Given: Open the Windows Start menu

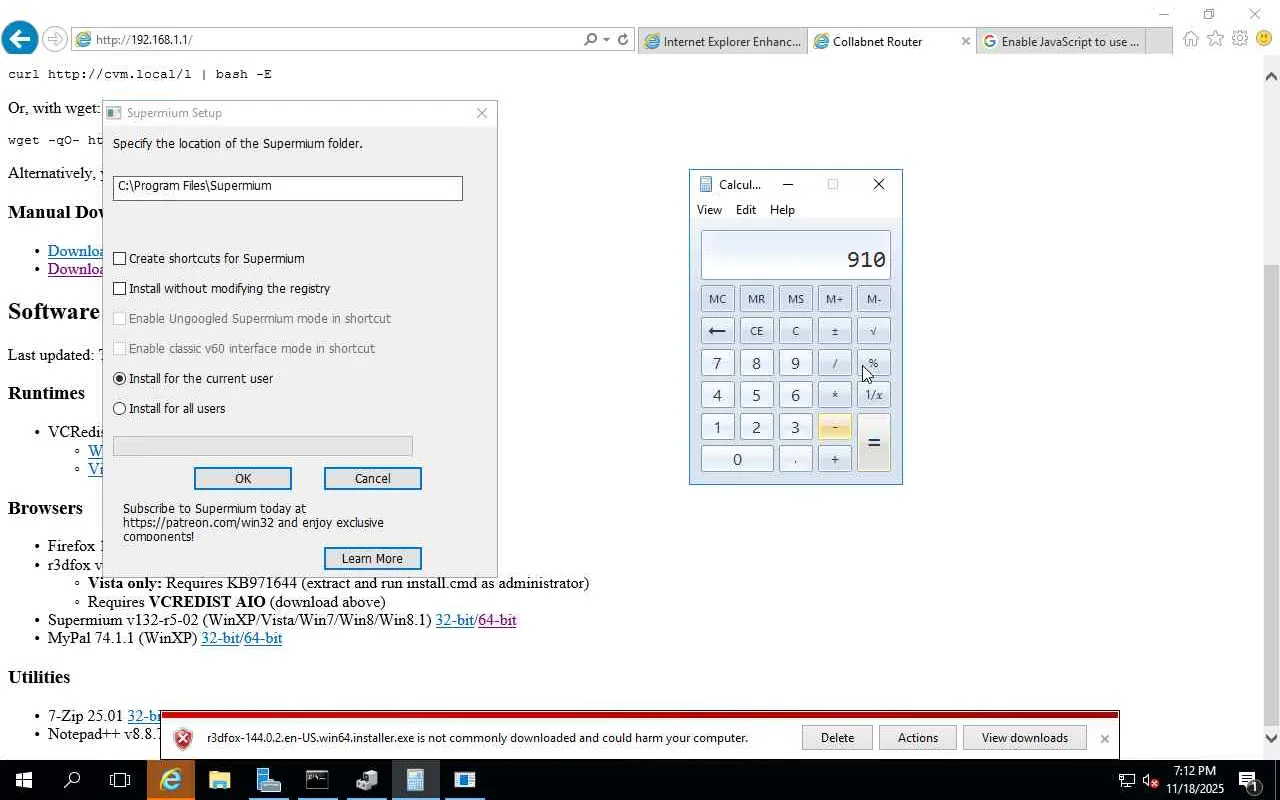Looking at the screenshot, I should pyautogui.click(x=23, y=780).
